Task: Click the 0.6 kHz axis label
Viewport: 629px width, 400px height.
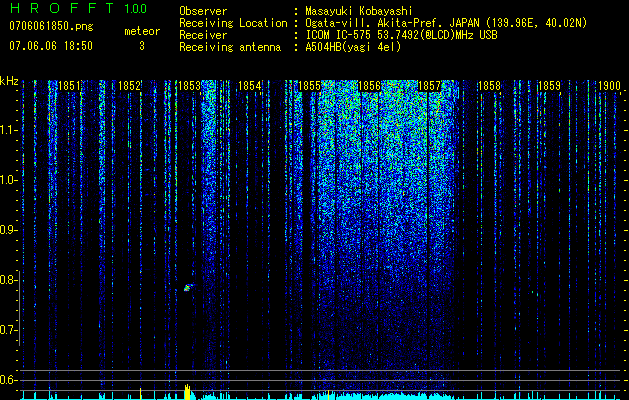Action: click(x=8, y=380)
